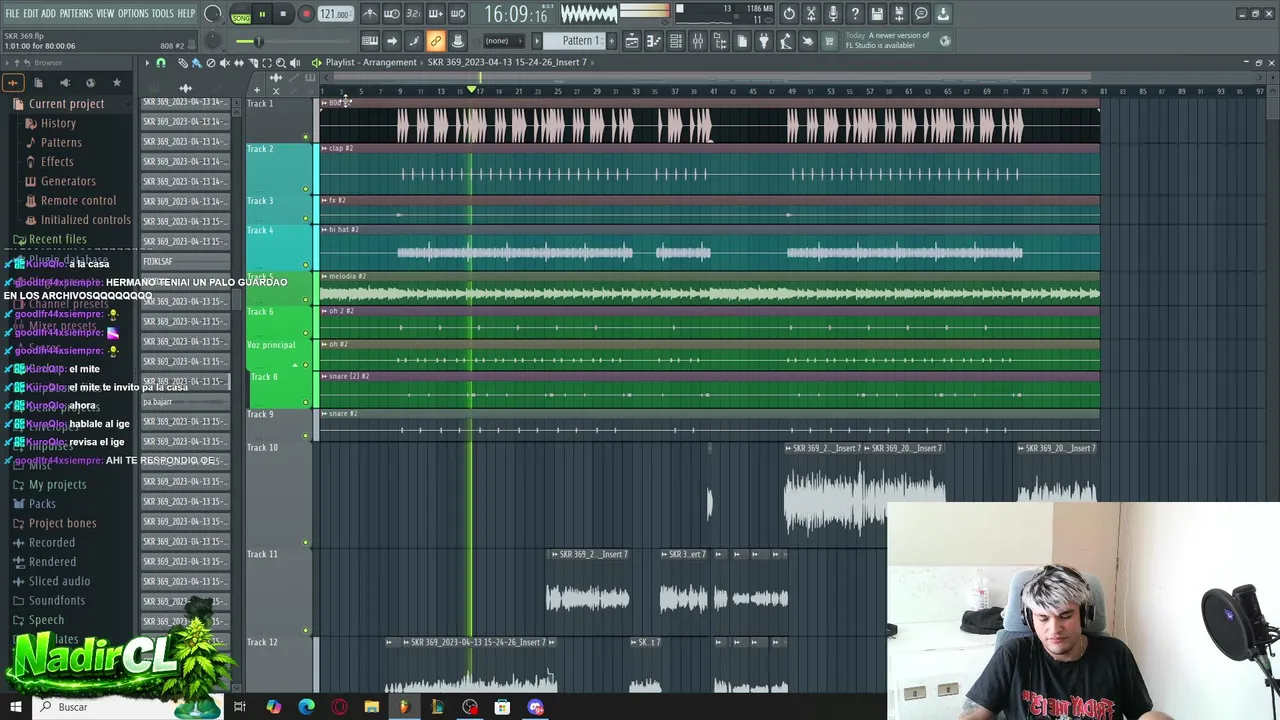Click the floppy disk Save icon
This screenshot has width=1280, height=720.
[x=877, y=14]
